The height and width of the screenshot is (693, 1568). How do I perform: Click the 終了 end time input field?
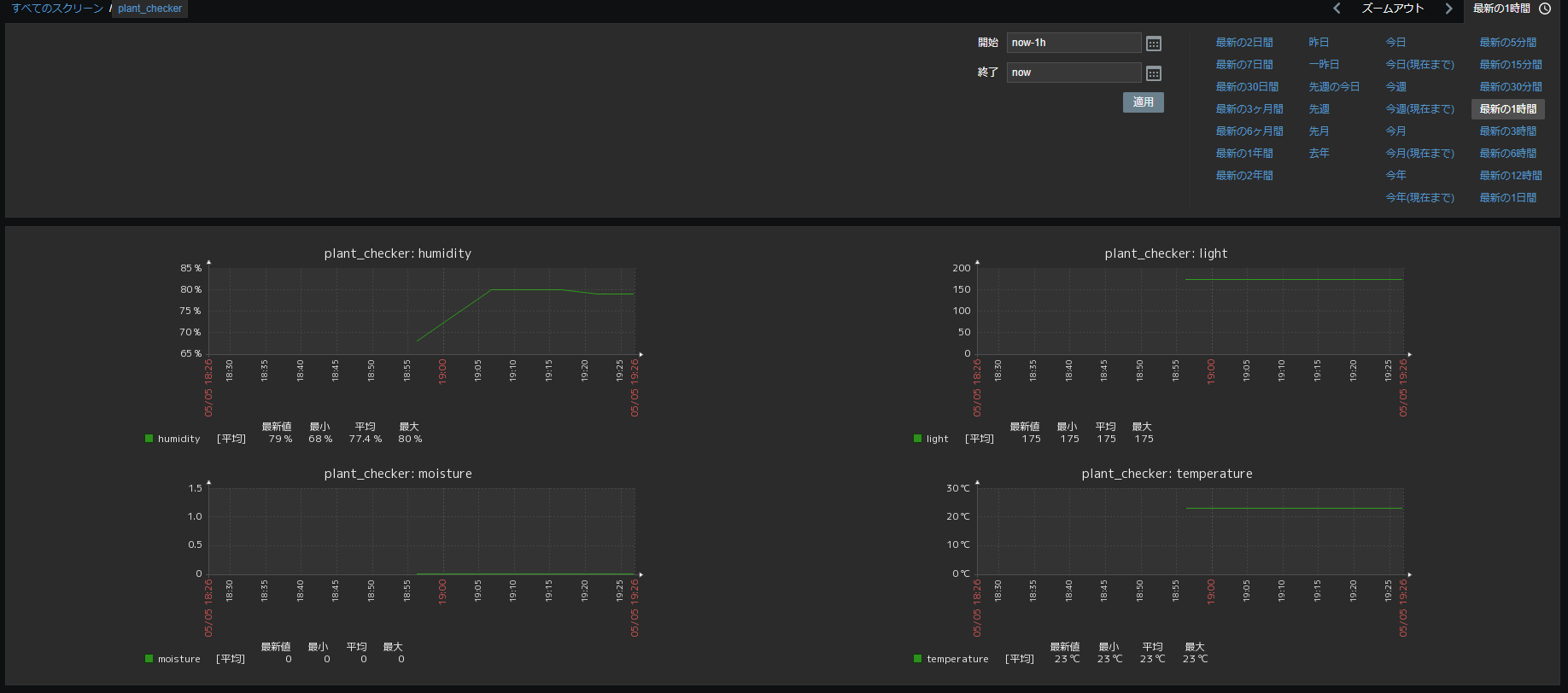(x=1074, y=73)
